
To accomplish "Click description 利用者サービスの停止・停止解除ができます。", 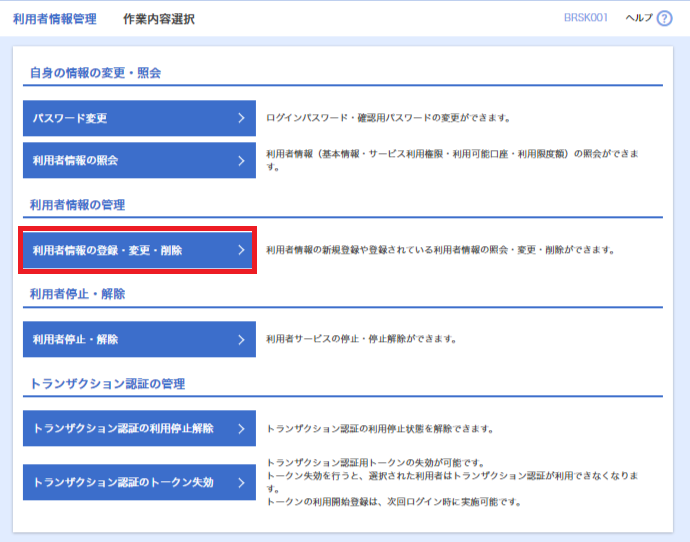I will [361, 339].
